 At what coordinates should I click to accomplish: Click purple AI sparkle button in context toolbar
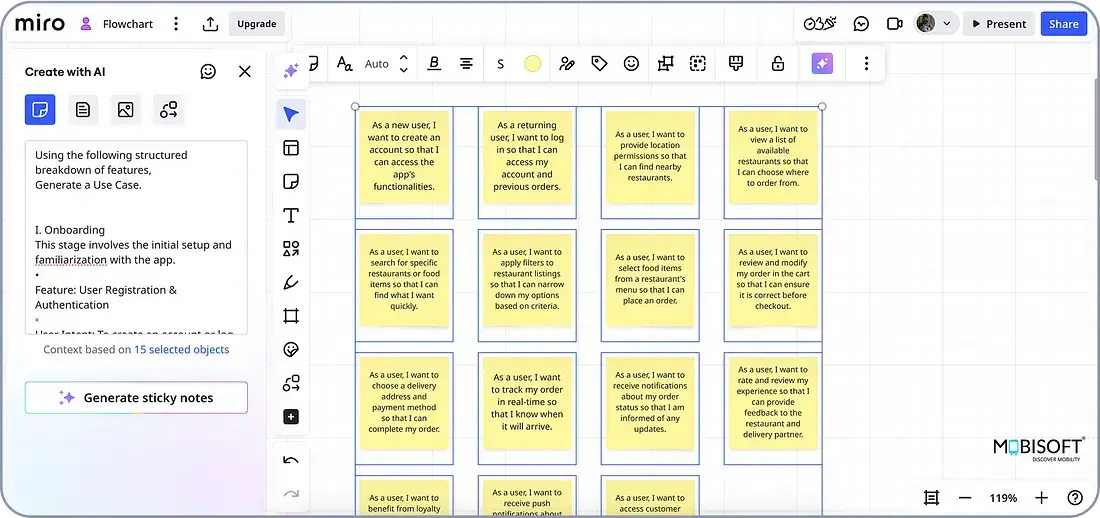click(x=822, y=64)
